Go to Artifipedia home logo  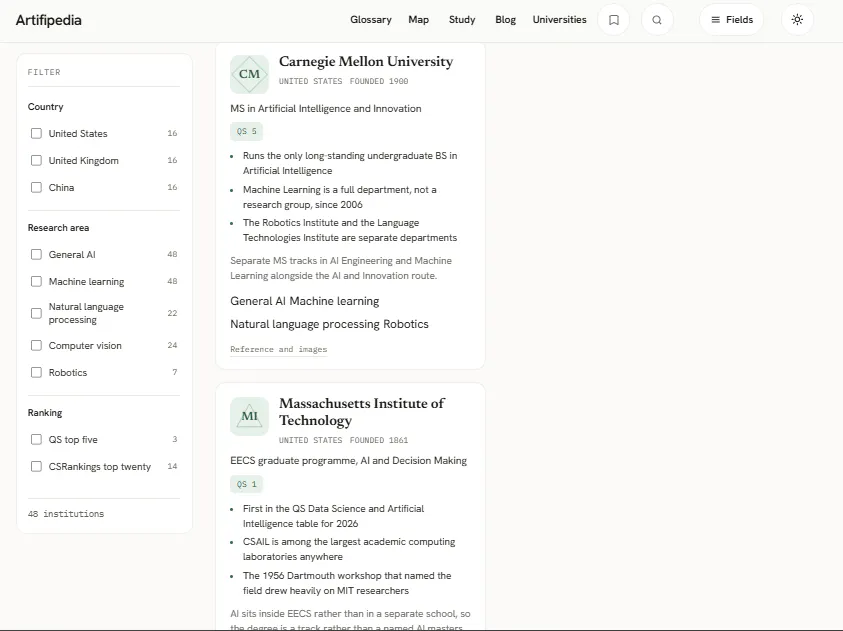pos(48,20)
